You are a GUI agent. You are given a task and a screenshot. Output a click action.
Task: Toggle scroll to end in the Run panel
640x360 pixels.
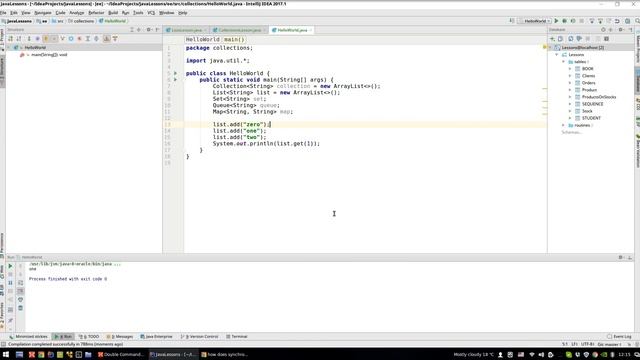20,291
